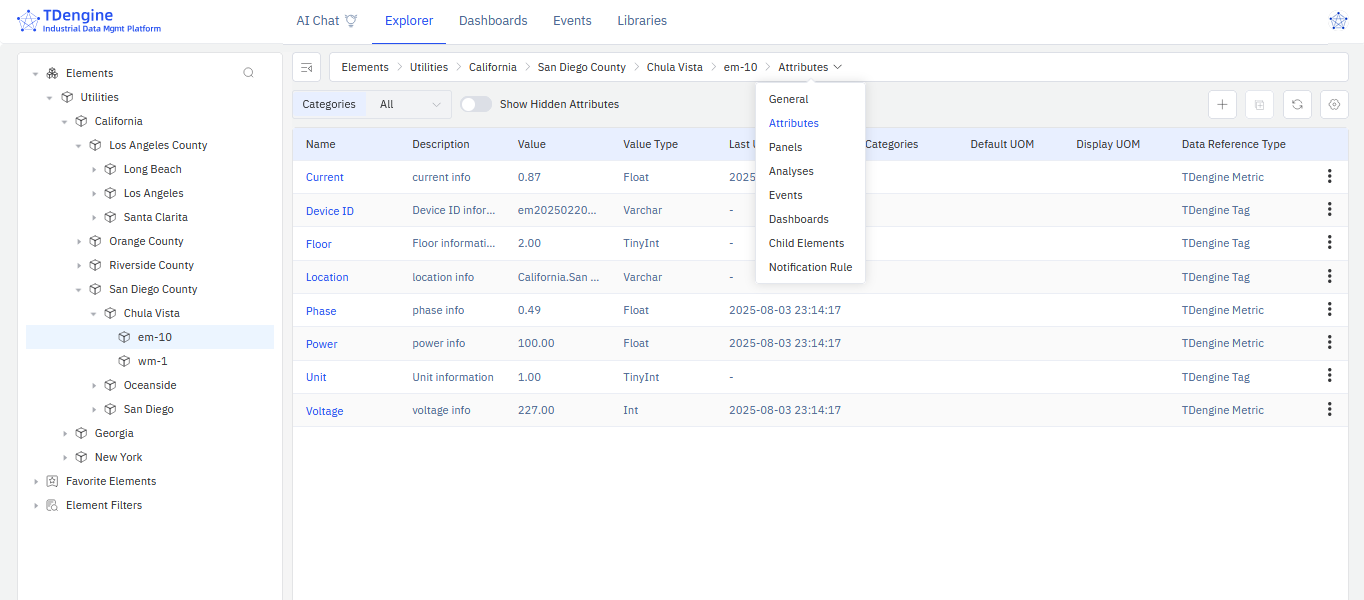Click California in the breadcrumb path
1364x600 pixels.
tap(492, 66)
